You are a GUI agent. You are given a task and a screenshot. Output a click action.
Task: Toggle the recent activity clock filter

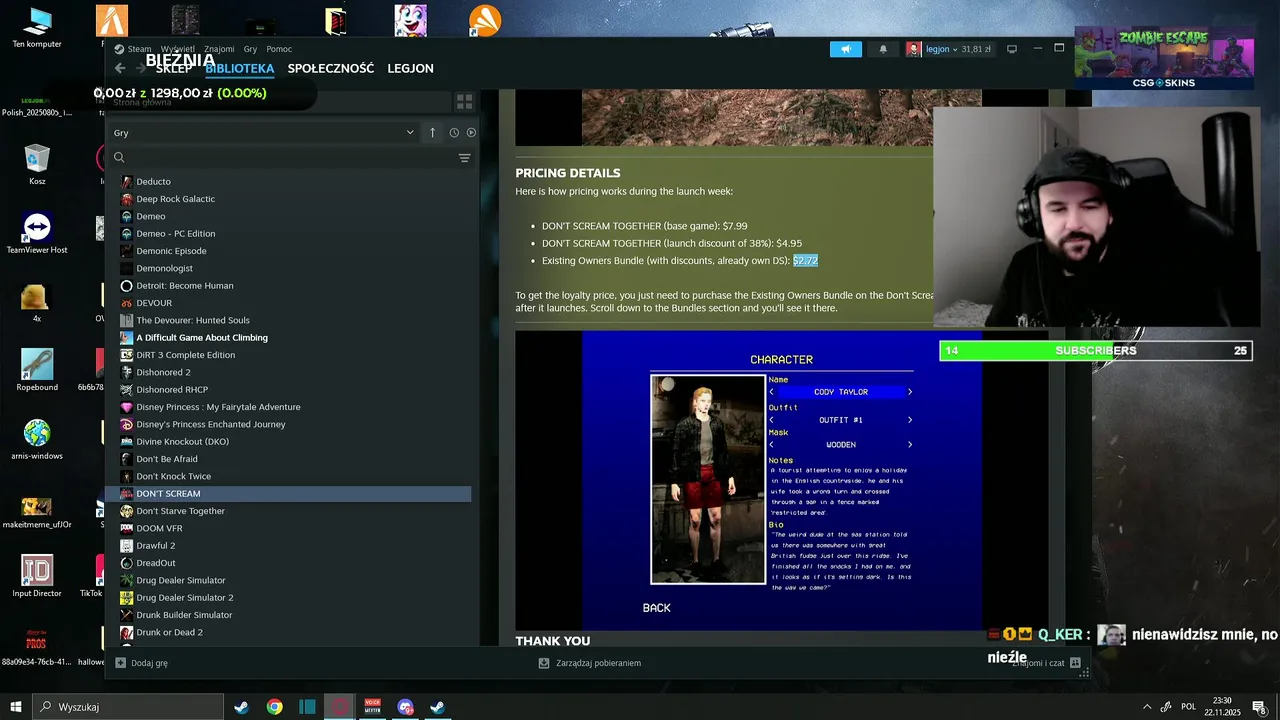point(454,132)
